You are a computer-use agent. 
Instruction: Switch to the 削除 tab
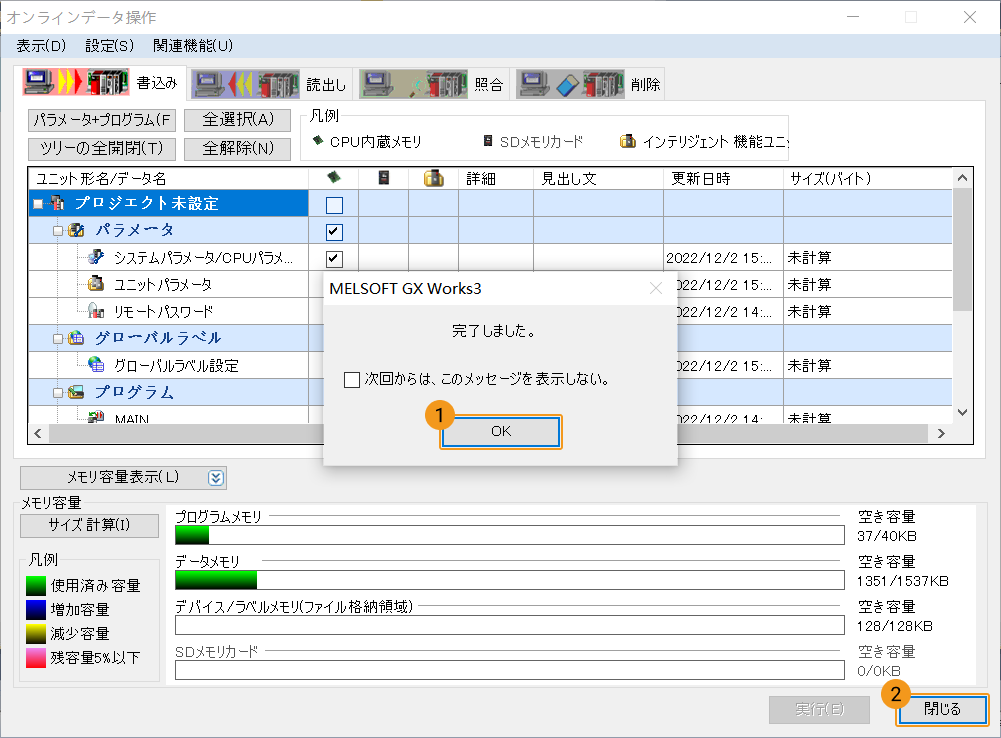click(589, 84)
